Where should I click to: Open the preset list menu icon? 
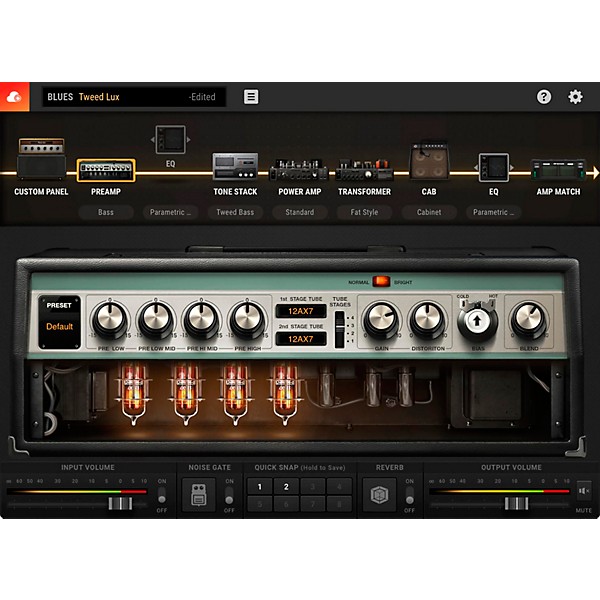[251, 97]
